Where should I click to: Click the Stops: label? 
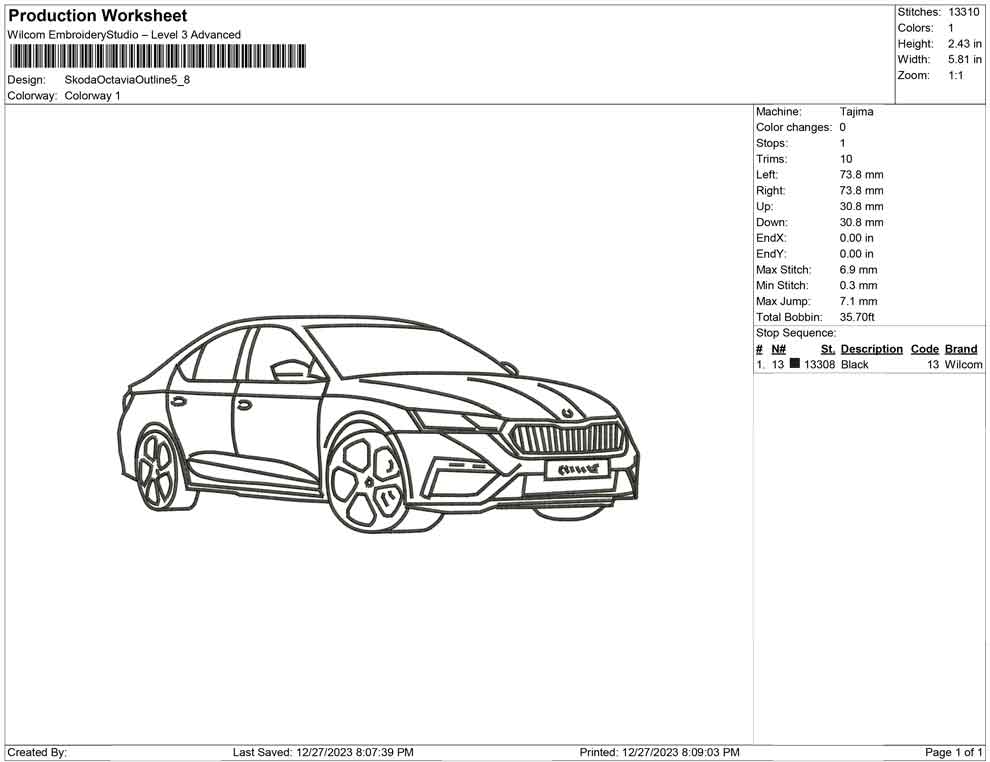[x=772, y=143]
